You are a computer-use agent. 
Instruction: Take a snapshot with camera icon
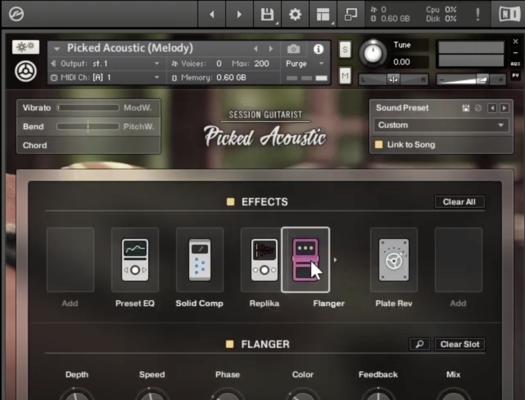coord(294,49)
